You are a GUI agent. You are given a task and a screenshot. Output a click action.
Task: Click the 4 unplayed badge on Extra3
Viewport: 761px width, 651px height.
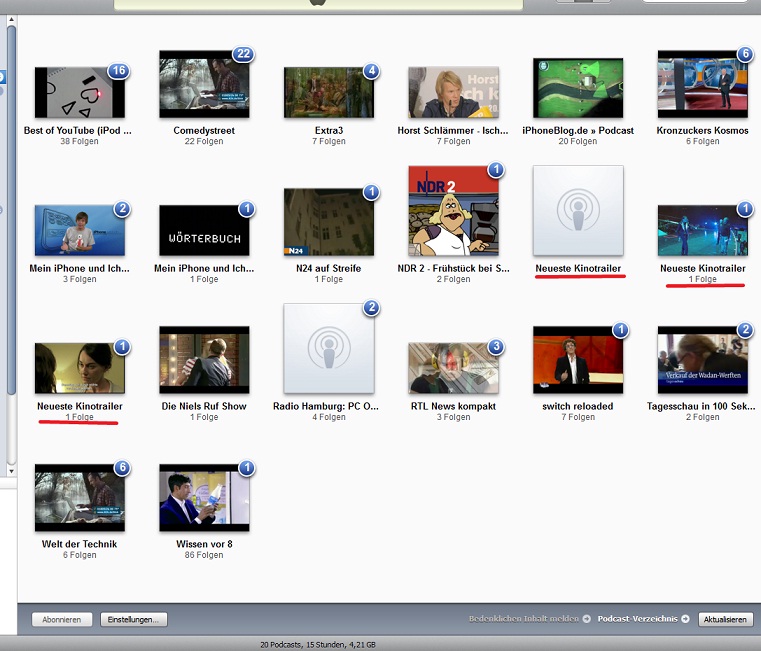point(371,71)
